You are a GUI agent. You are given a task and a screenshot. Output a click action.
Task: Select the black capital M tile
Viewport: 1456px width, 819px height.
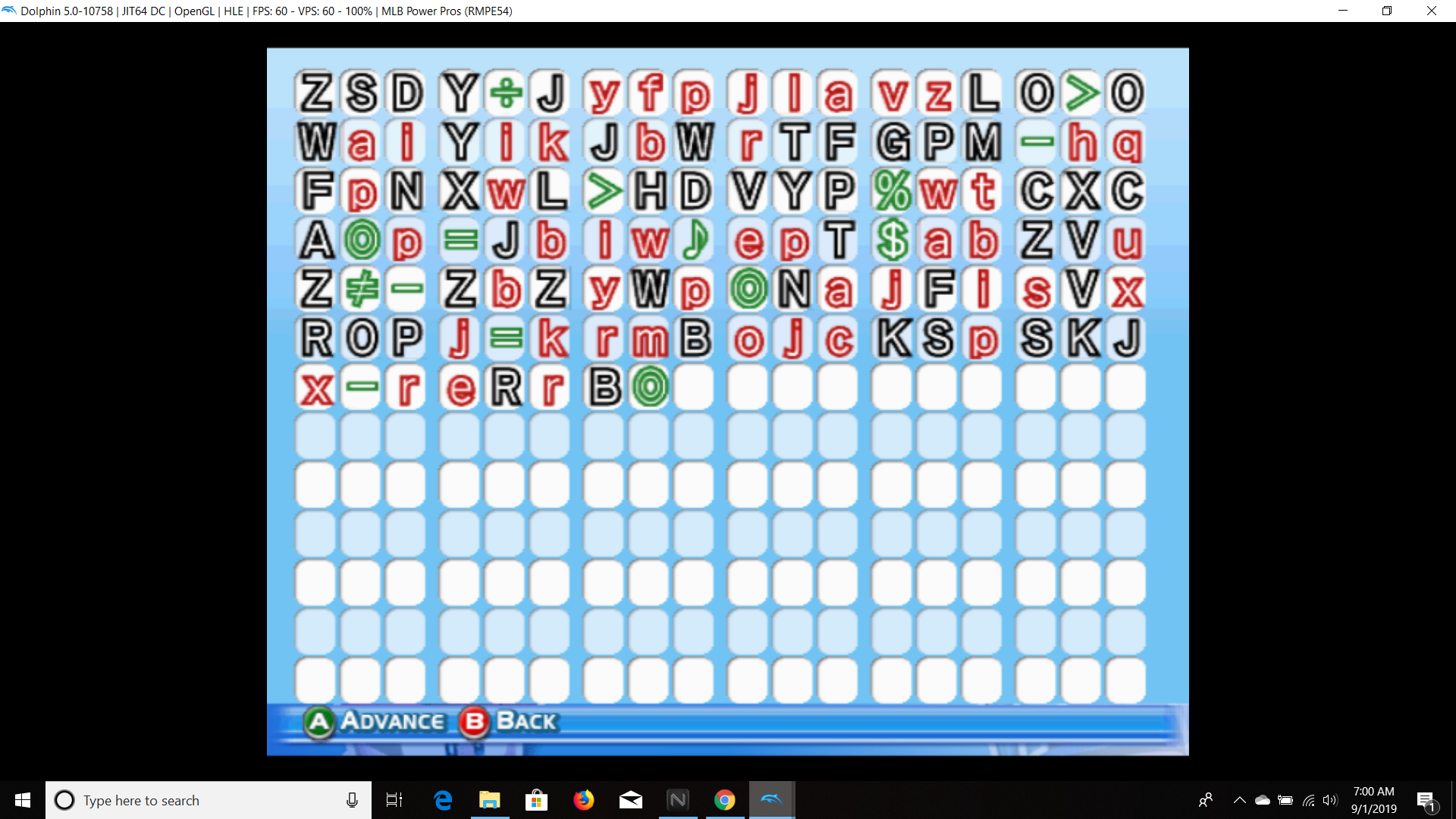point(984,142)
